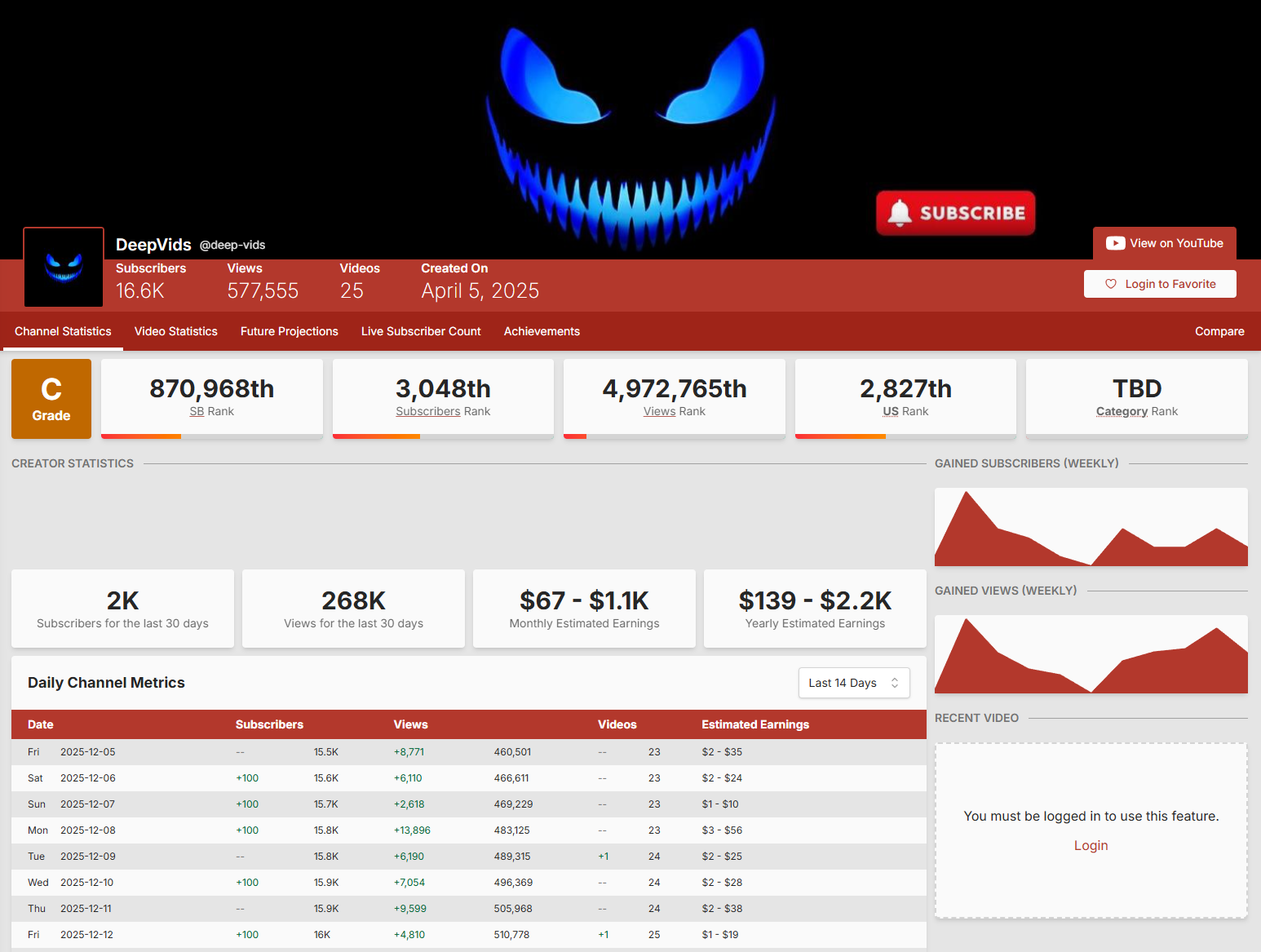This screenshot has width=1261, height=952.
Task: Switch to the Video Statistics tab
Action: pyautogui.click(x=175, y=331)
